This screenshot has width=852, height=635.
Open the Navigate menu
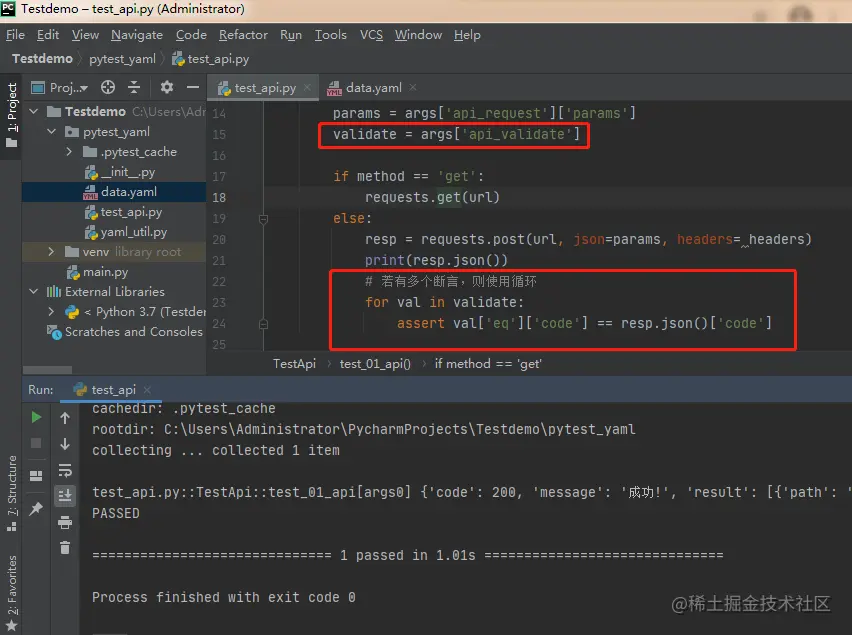point(137,35)
